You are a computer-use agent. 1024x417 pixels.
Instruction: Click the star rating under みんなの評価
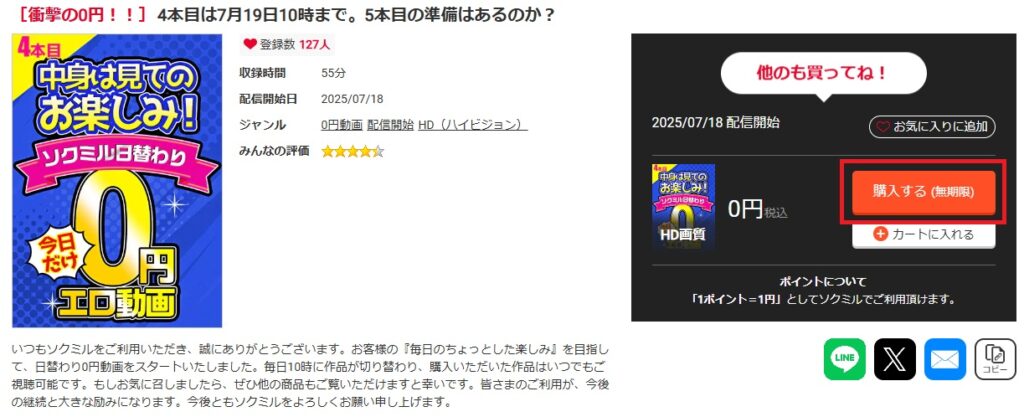click(x=353, y=151)
